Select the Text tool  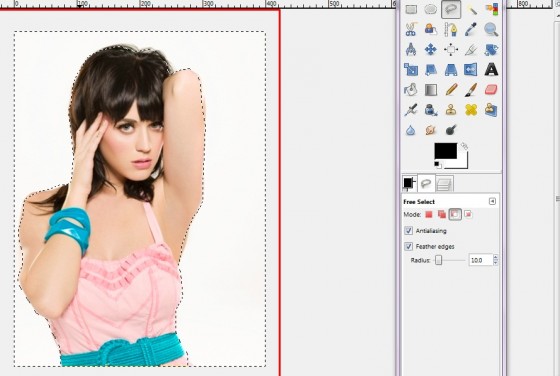pyautogui.click(x=491, y=69)
